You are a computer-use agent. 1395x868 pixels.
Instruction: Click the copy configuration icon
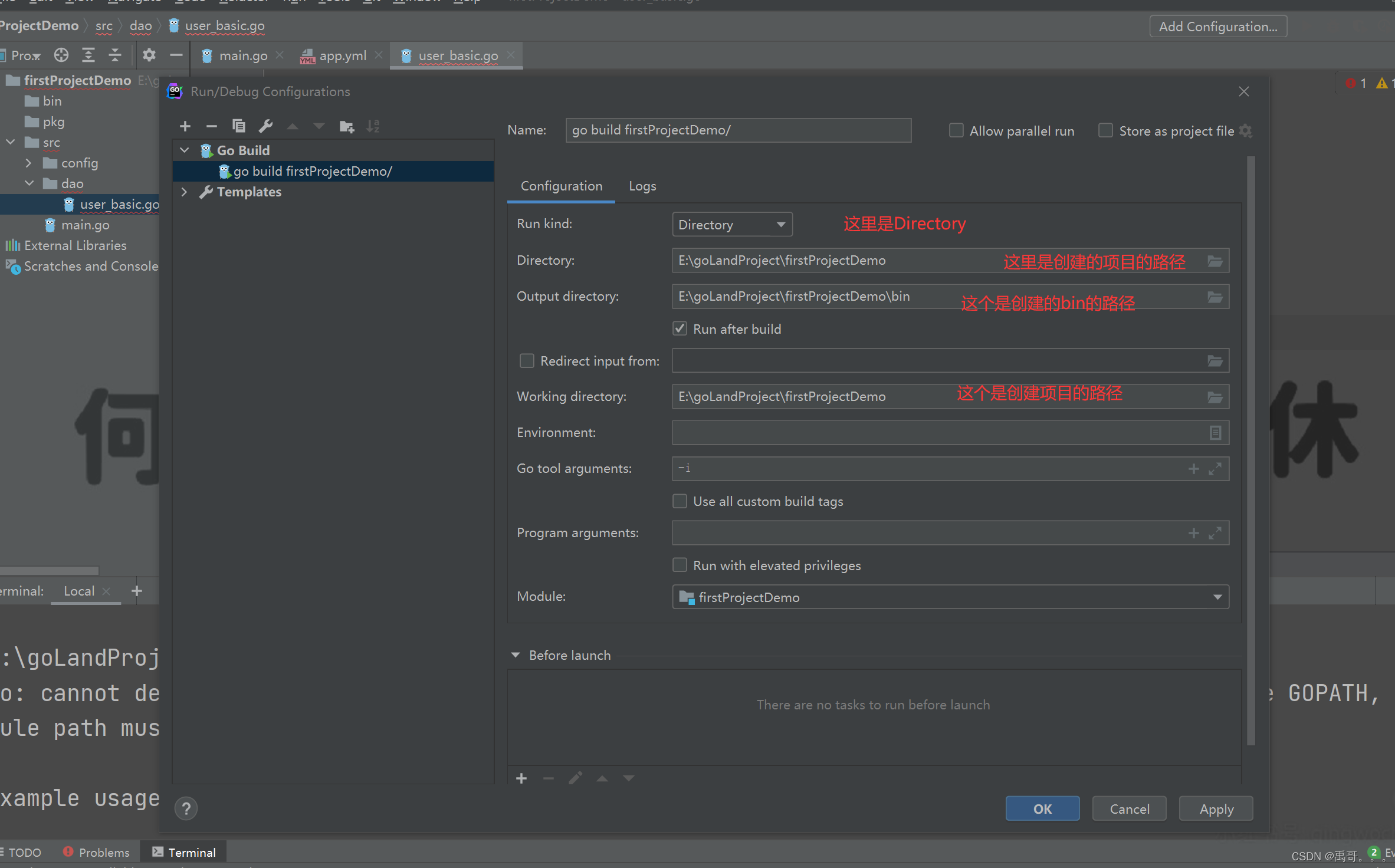(238, 126)
